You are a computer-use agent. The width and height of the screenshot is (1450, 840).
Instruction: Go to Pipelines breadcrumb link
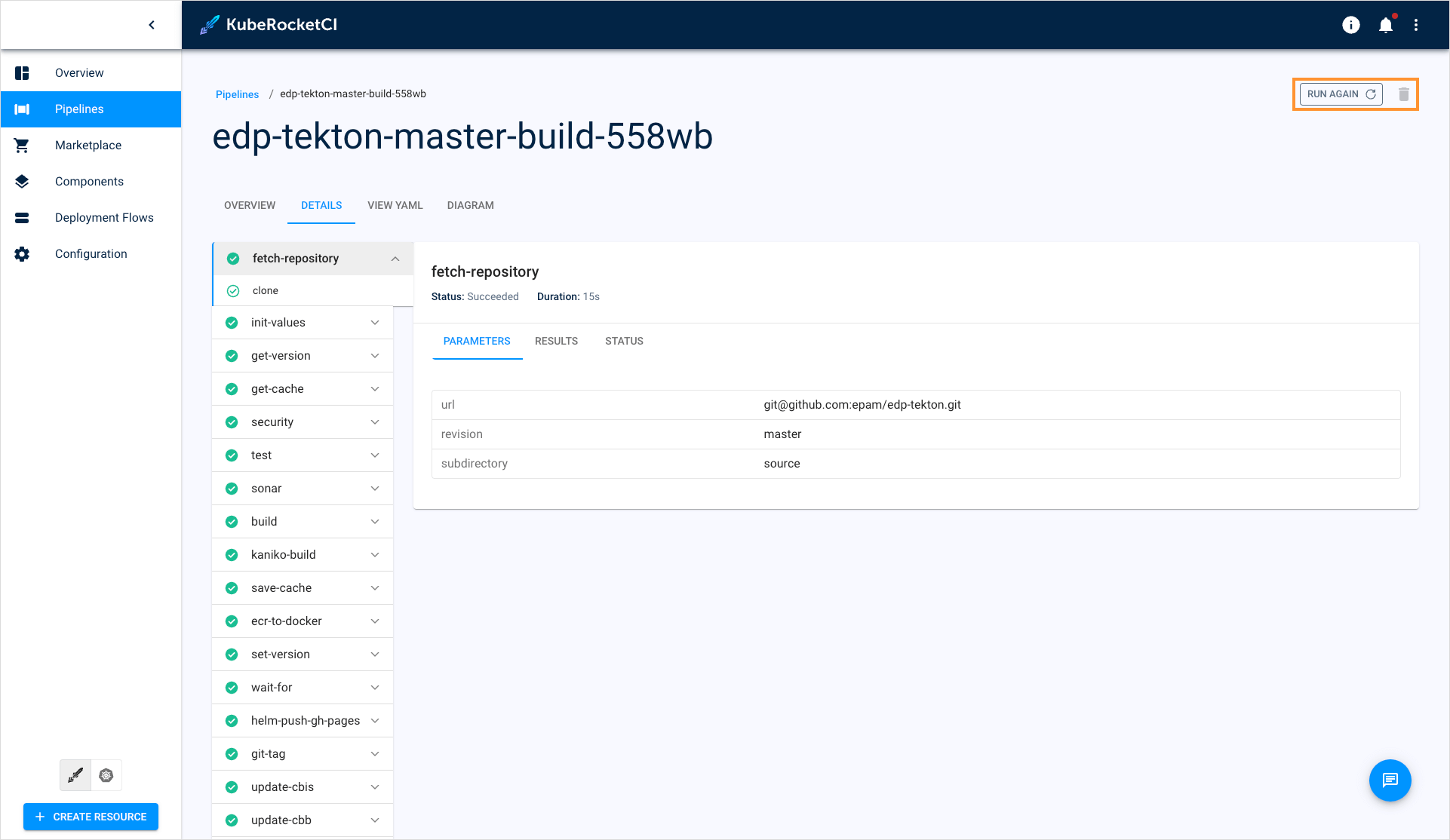tap(237, 94)
